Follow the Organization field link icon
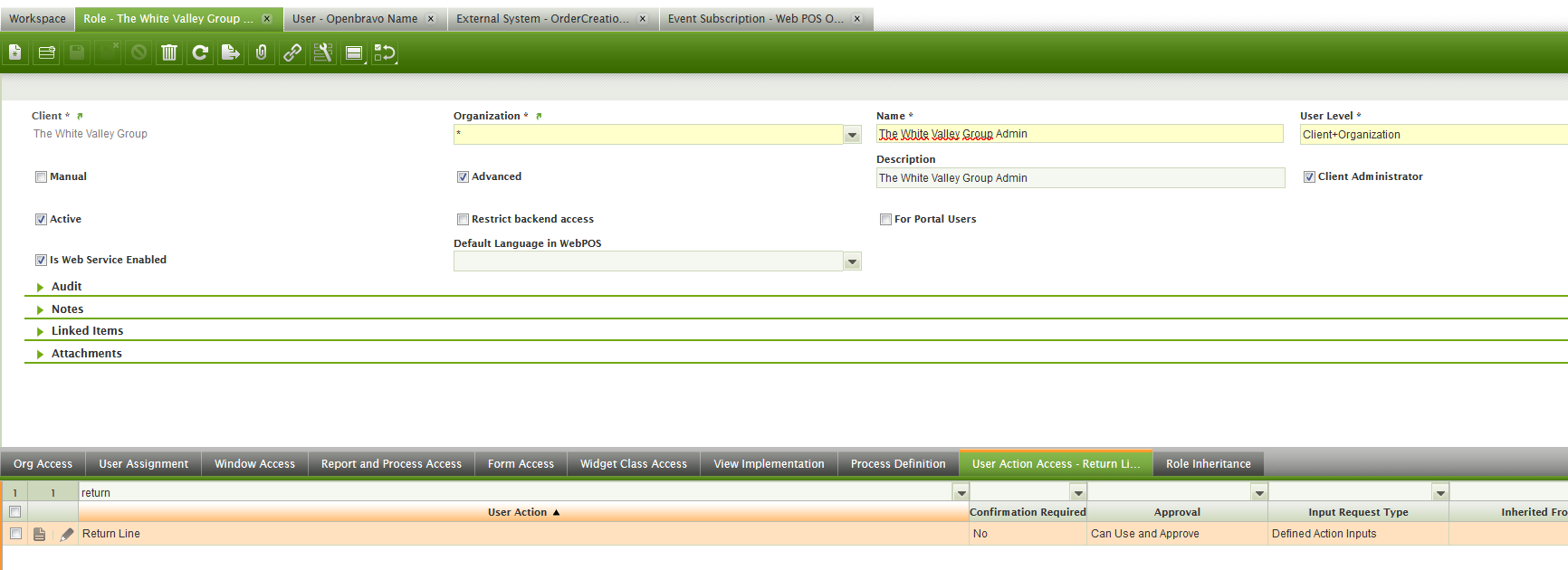This screenshot has height=570, width=1568. point(539,116)
